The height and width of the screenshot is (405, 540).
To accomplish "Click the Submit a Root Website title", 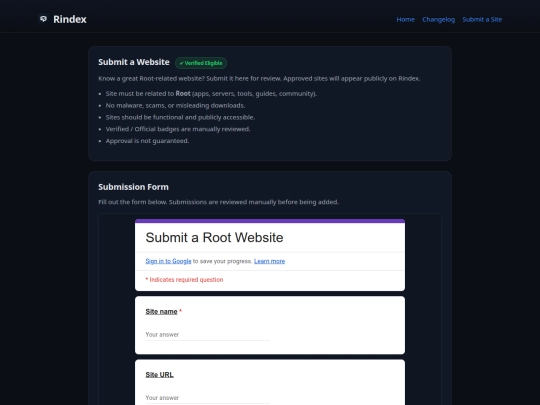I will tap(214, 238).
